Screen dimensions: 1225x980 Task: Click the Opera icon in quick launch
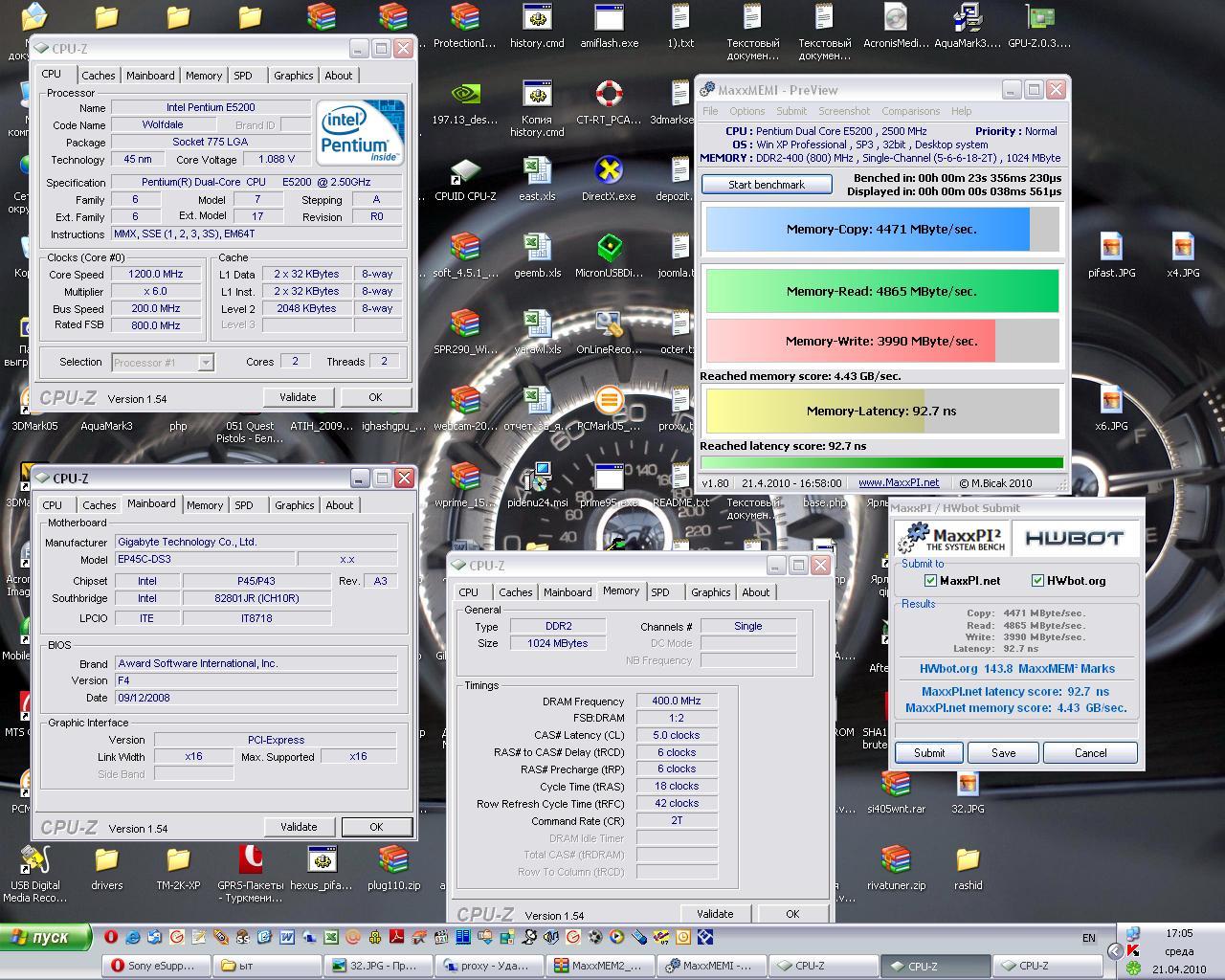(x=111, y=937)
